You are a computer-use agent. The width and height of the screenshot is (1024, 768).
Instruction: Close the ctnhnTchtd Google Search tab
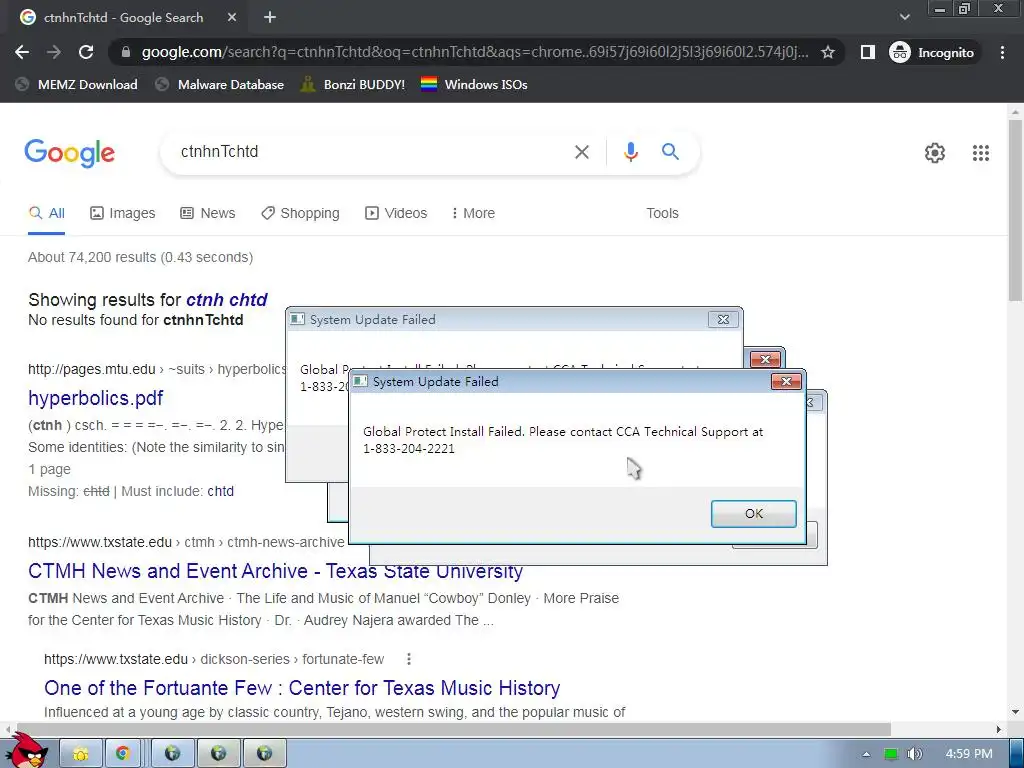point(232,18)
